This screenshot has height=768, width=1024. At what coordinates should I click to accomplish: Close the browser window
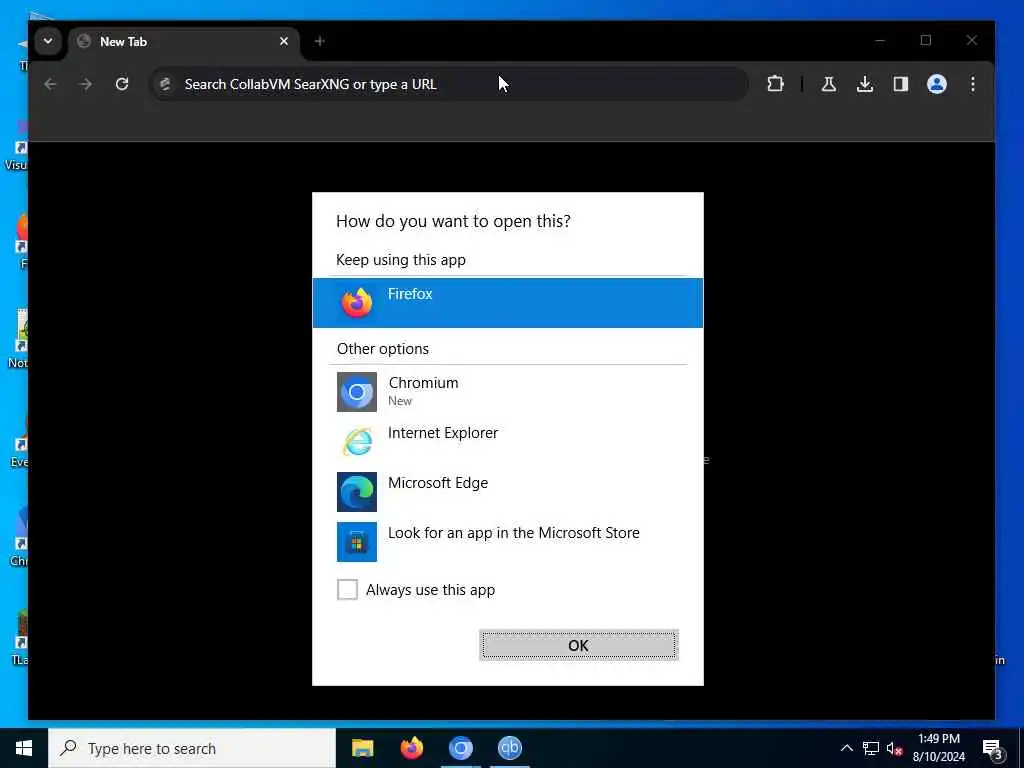tap(972, 40)
